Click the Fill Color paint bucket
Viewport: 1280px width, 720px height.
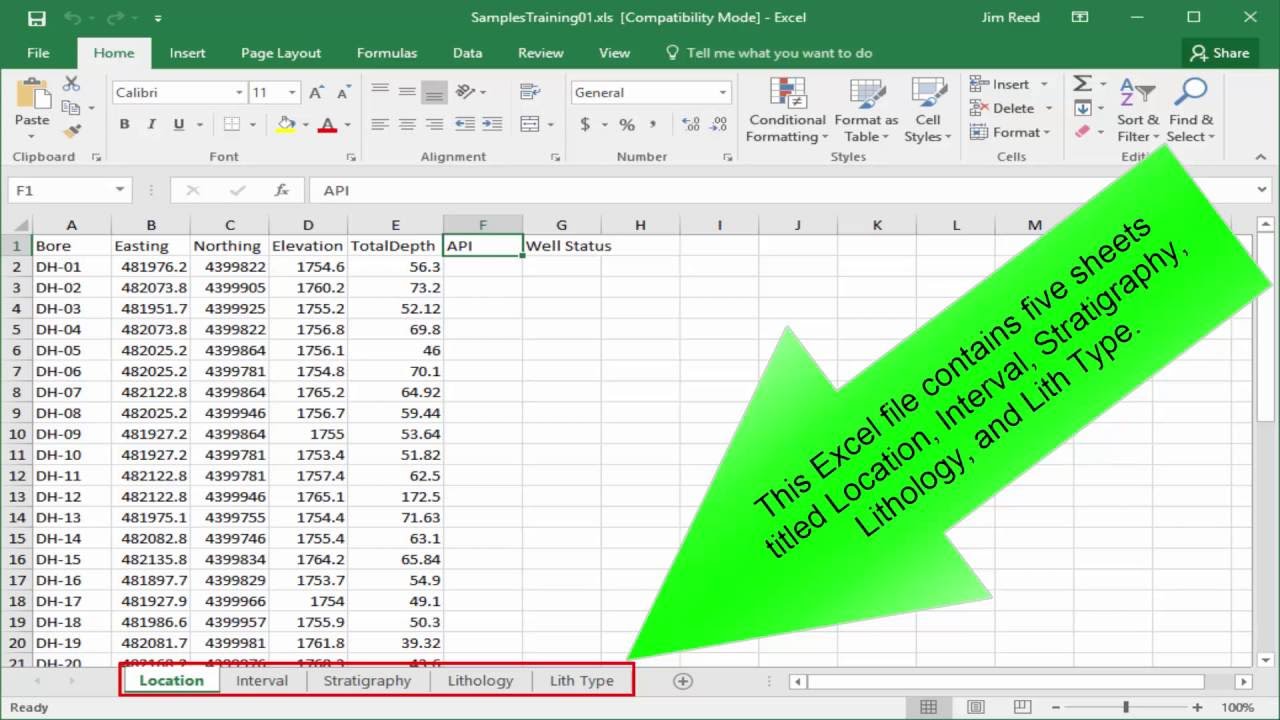coord(286,124)
